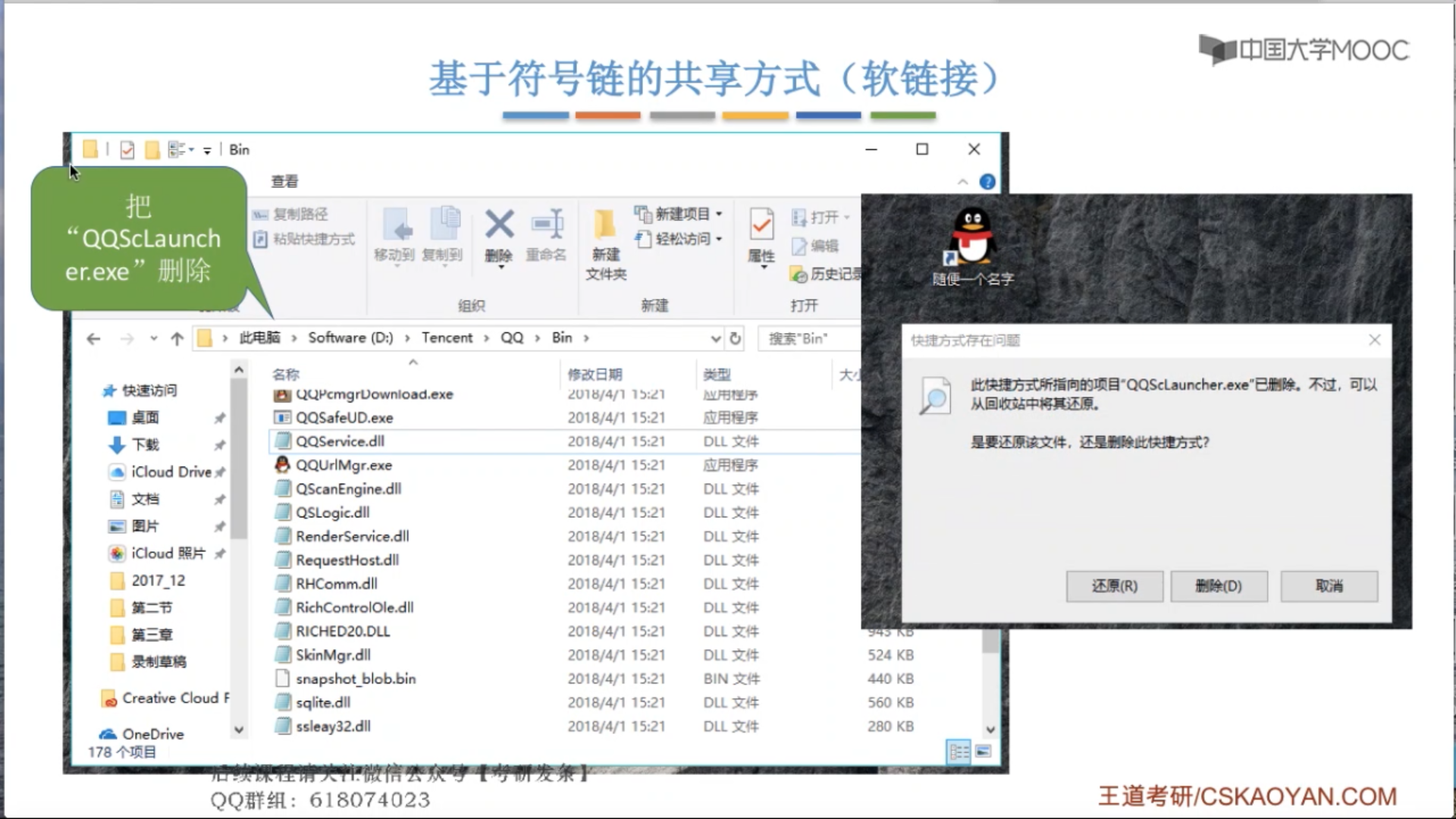Viewport: 1456px width, 819px height.
Task: Click QQ in the address path
Action: pos(512,337)
